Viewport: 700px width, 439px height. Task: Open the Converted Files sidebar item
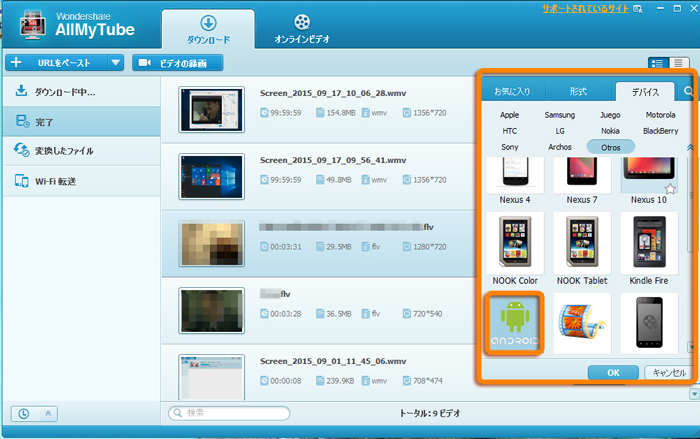pos(82,151)
